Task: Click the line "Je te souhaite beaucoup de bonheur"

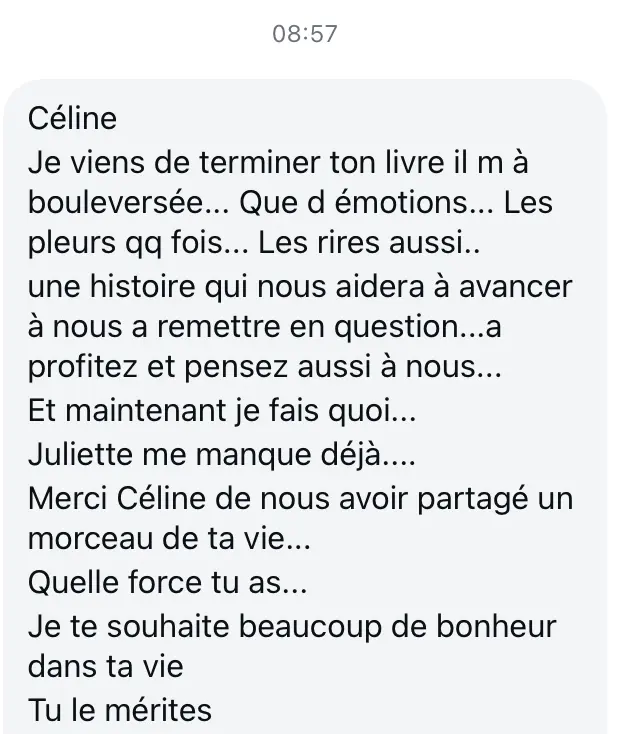Action: (x=293, y=628)
